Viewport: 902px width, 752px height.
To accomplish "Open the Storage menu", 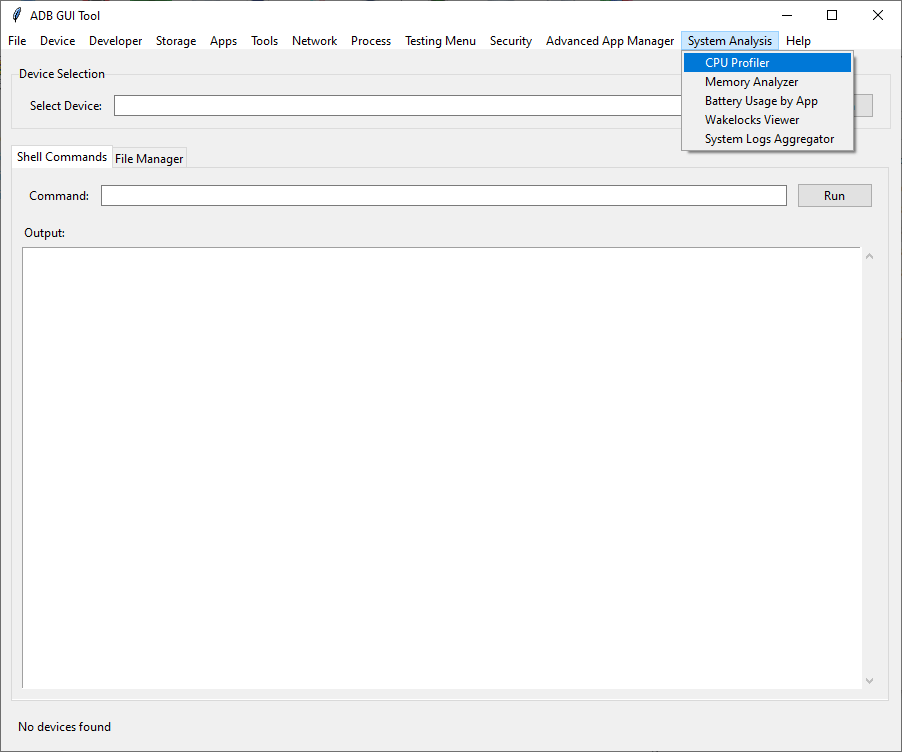I will [176, 41].
